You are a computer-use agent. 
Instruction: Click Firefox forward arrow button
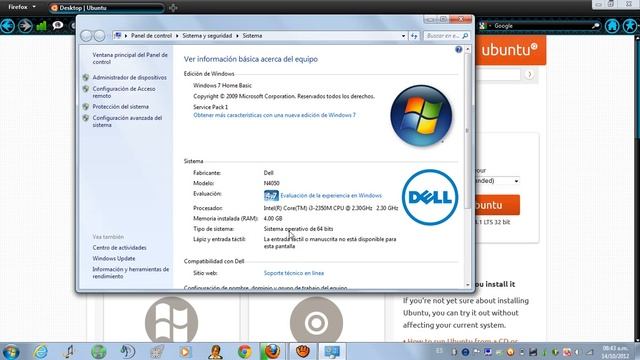[x=25, y=26]
